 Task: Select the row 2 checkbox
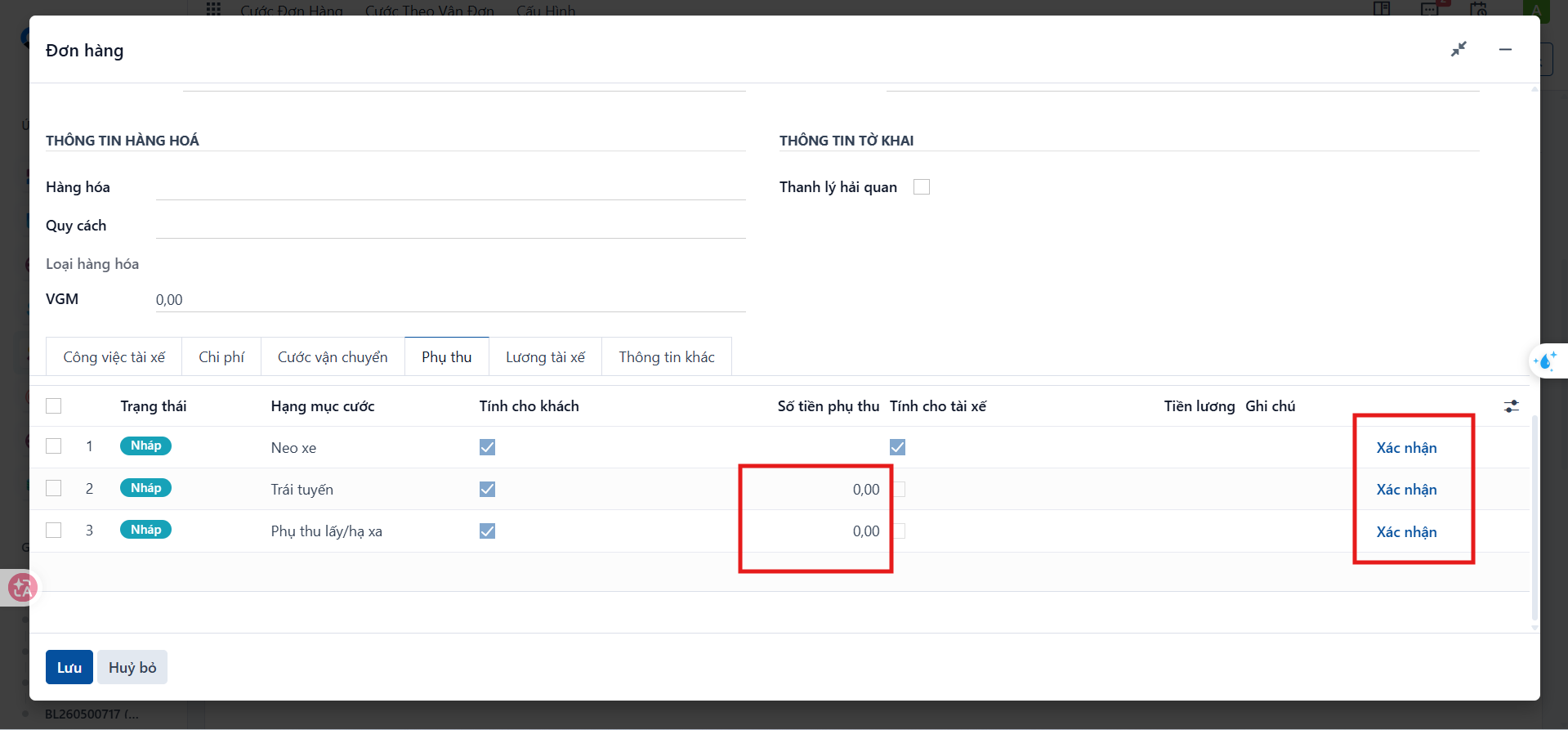point(54,488)
